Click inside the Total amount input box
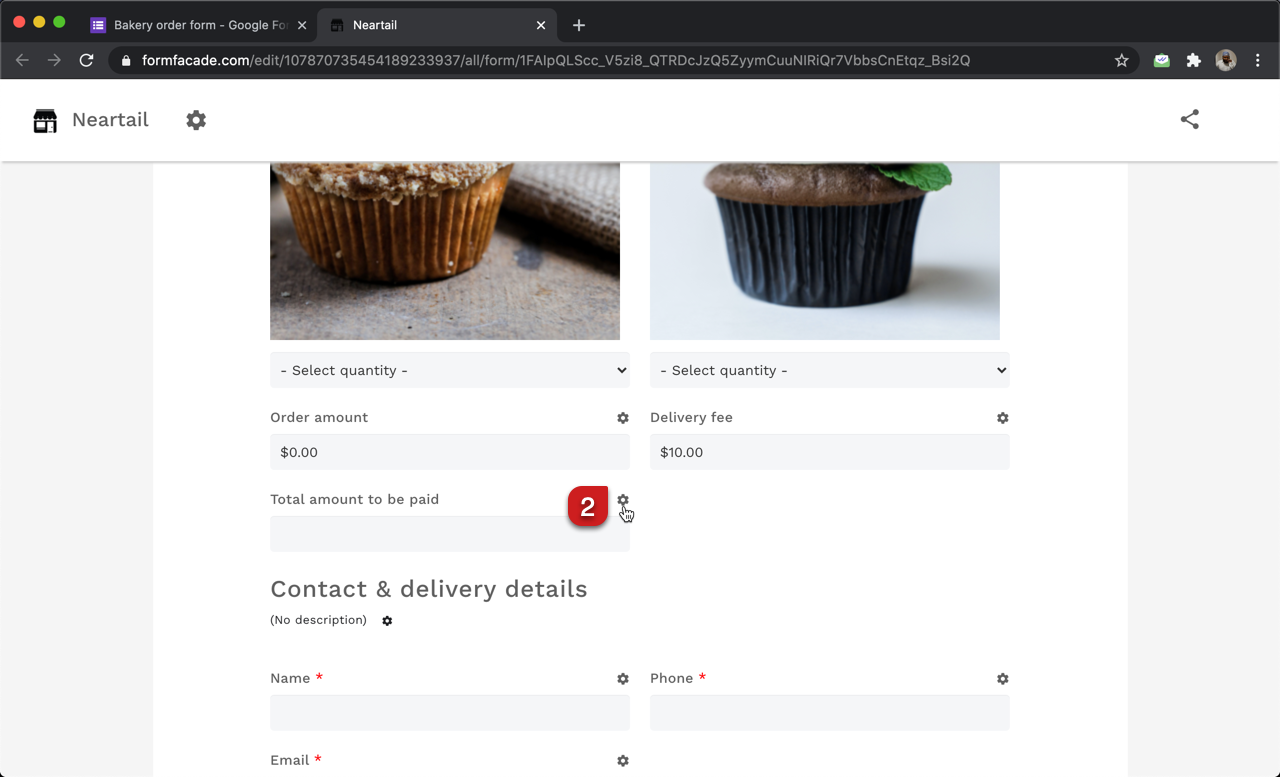The height and width of the screenshot is (777, 1280). click(x=450, y=533)
